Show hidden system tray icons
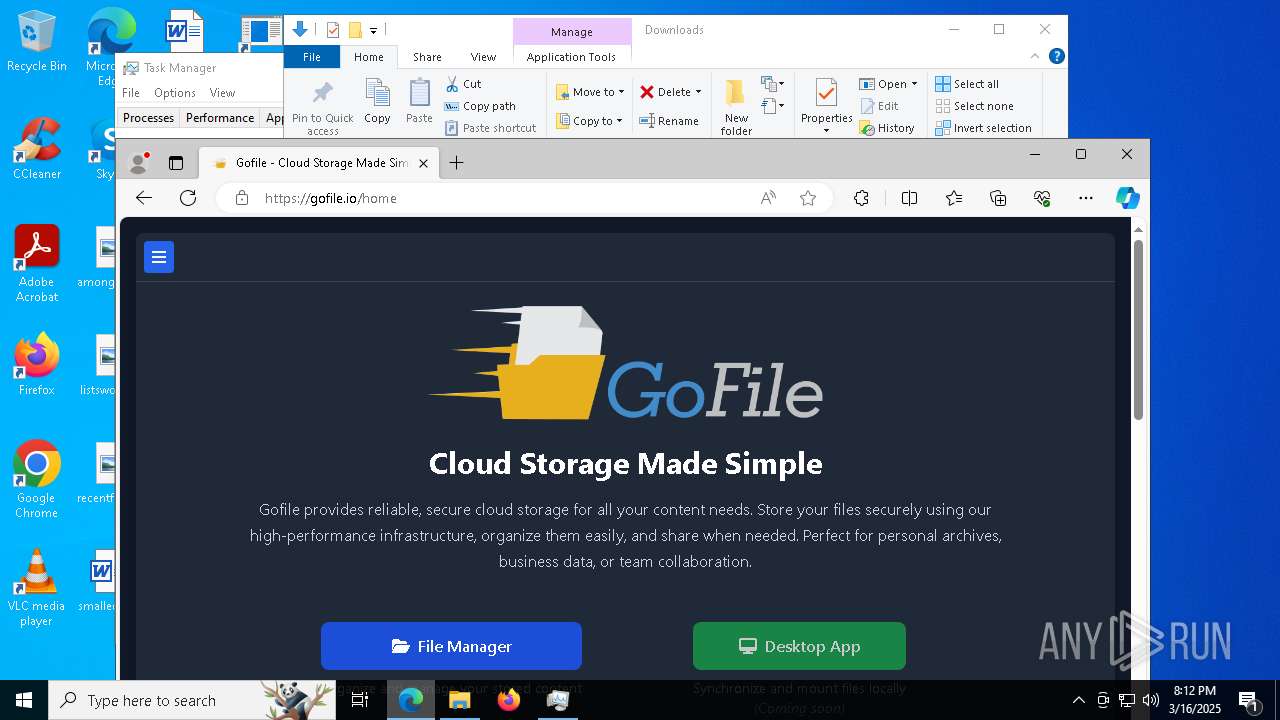This screenshot has width=1280, height=720. pos(1078,700)
